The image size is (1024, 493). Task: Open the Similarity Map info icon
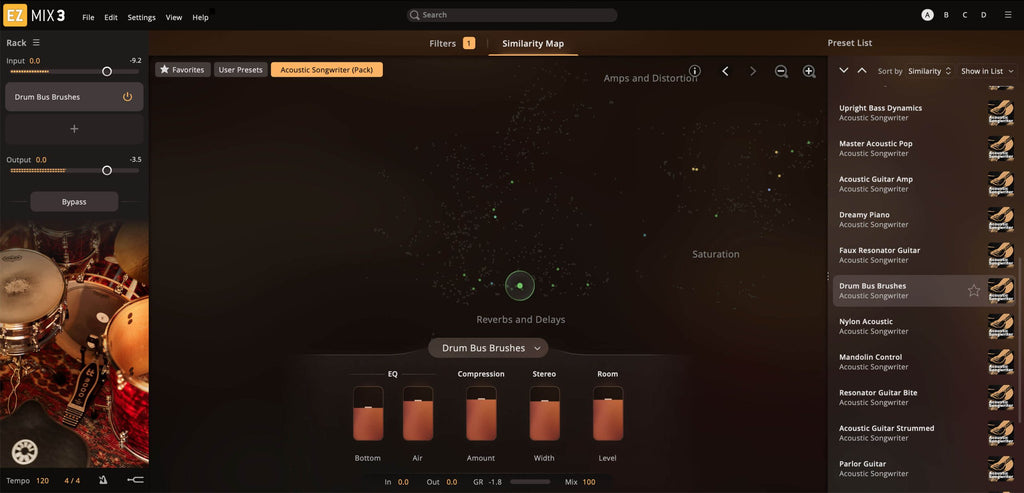695,71
